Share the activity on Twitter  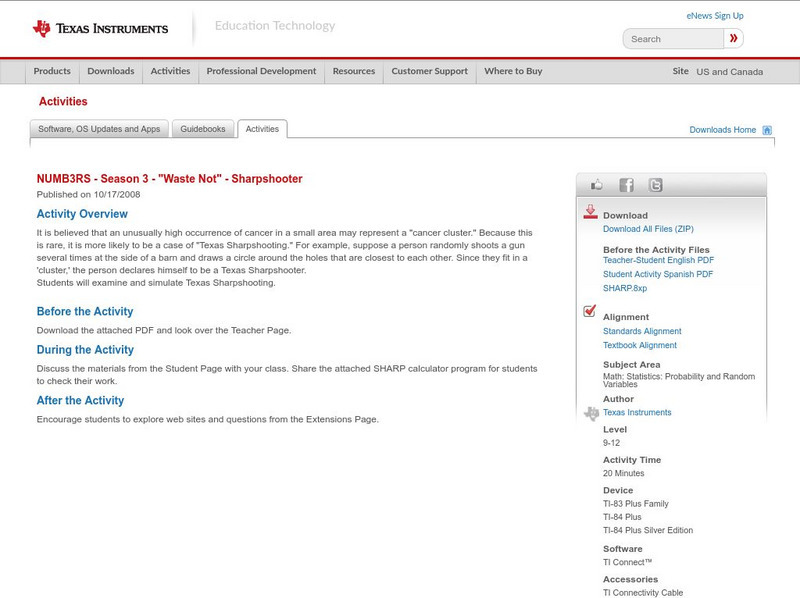pos(655,184)
